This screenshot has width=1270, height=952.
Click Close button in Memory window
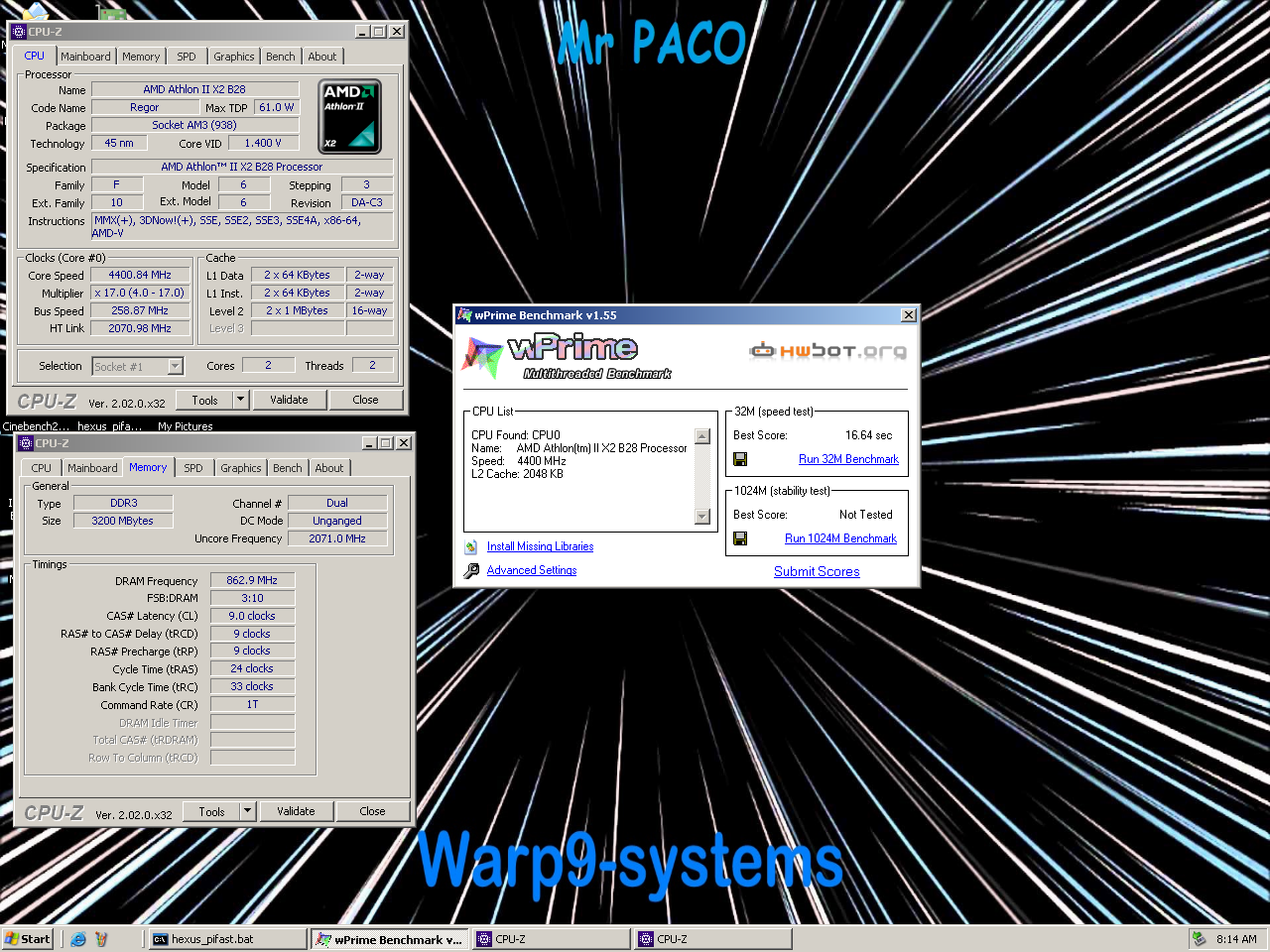[372, 811]
